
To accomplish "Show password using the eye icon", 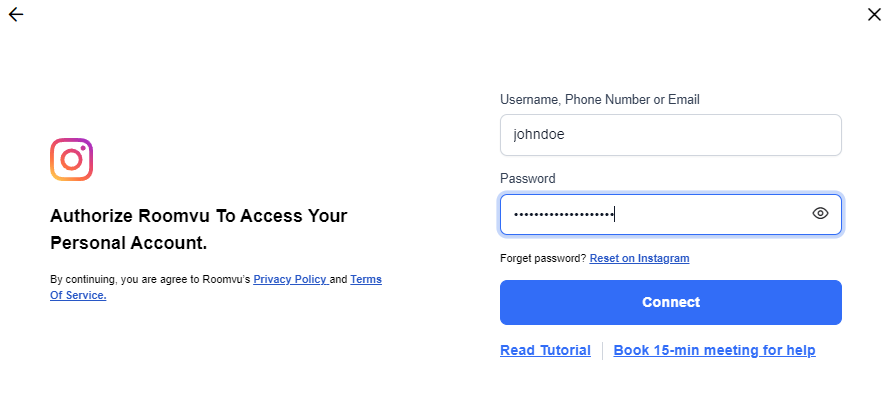I will coord(821,213).
